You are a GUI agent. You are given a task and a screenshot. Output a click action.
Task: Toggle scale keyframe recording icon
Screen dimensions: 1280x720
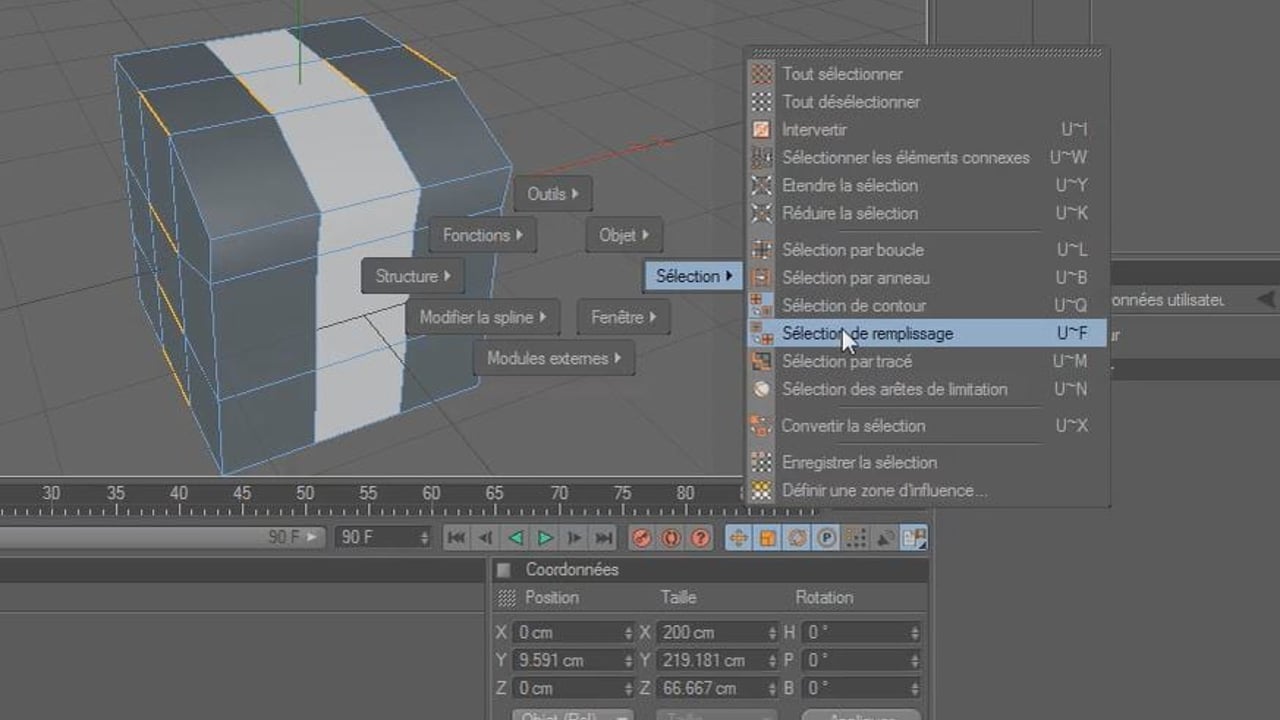[x=768, y=538]
